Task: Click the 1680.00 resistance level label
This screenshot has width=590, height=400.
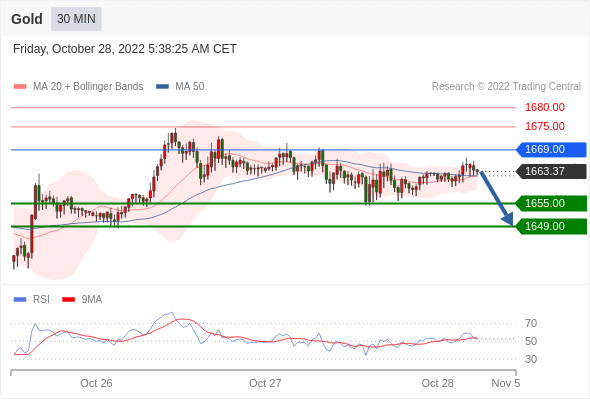Action: pos(545,107)
